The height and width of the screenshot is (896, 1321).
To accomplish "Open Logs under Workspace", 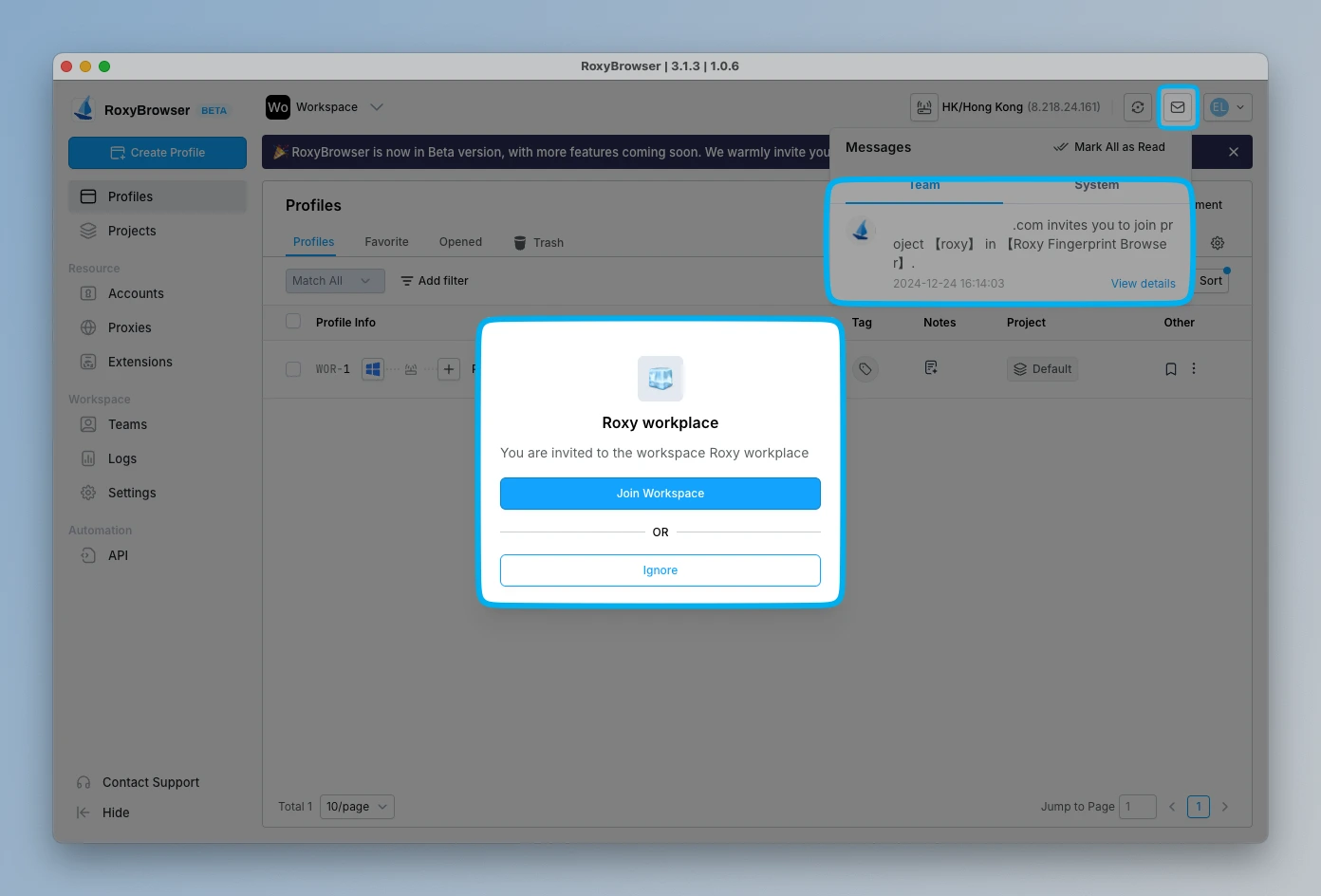I will point(158,458).
